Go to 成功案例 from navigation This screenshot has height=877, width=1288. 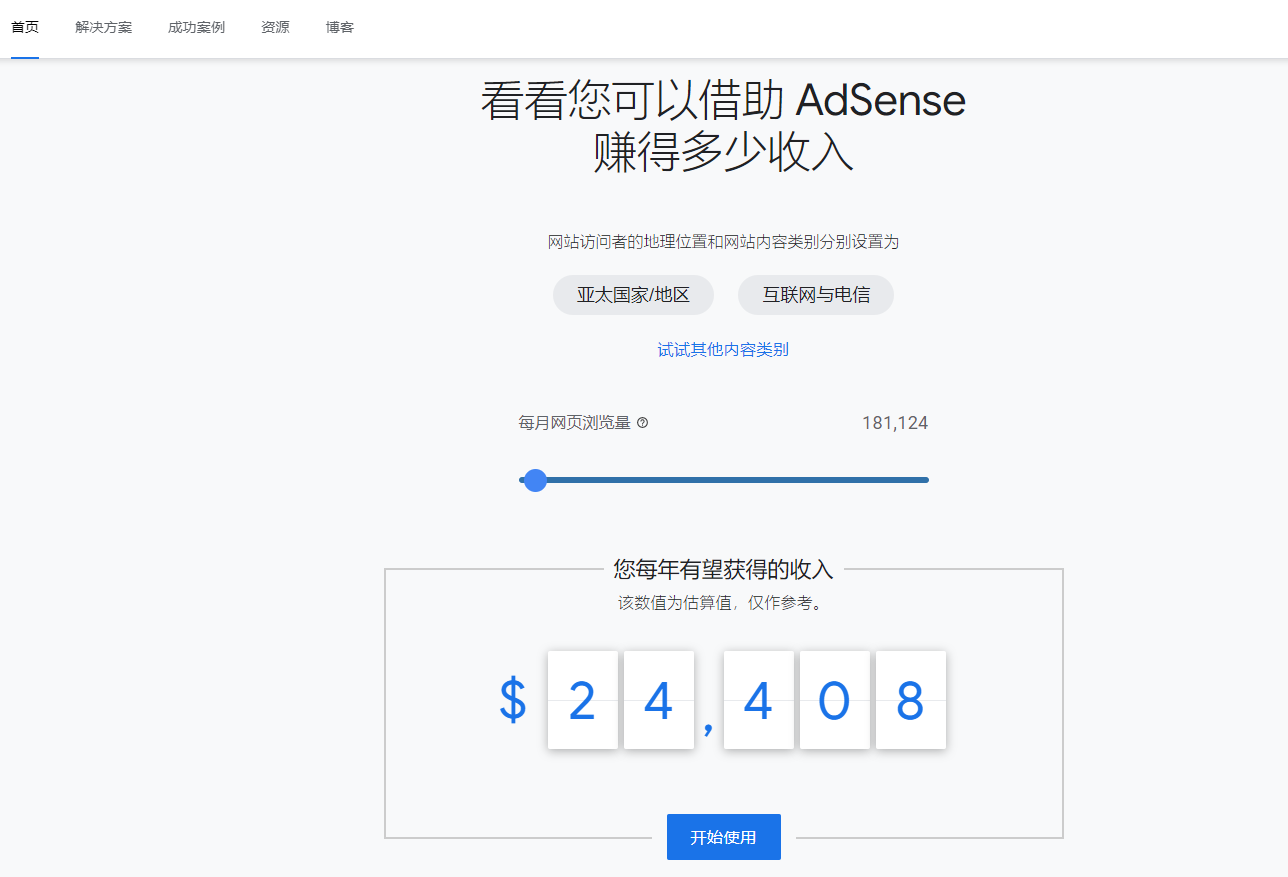click(196, 27)
